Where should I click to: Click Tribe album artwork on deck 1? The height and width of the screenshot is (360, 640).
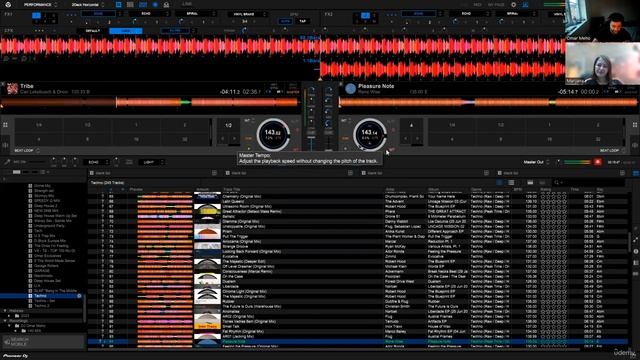(x=12, y=89)
